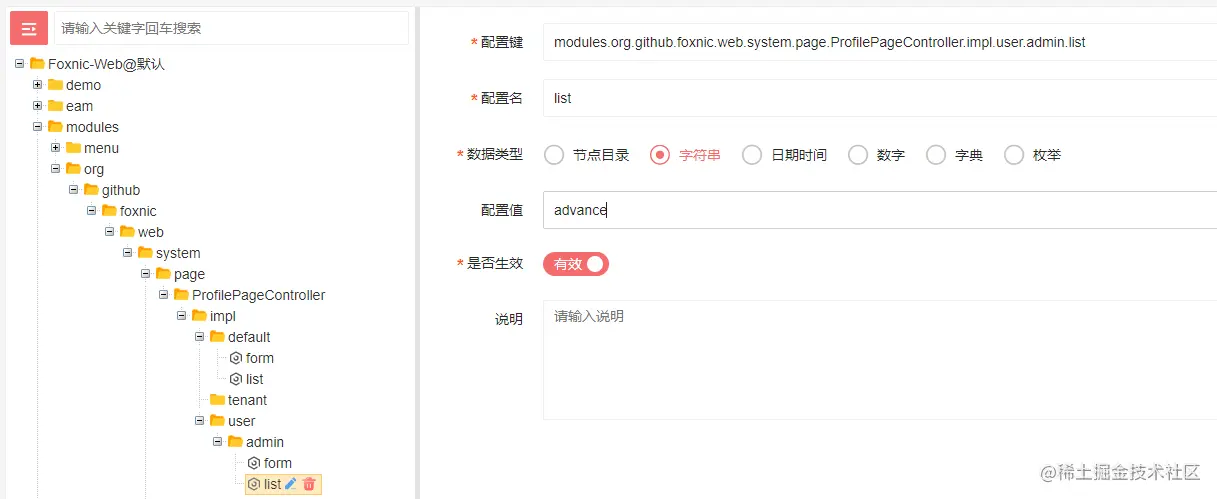Collapse the page tree node
Screen dimensions: 1217x499
click(x=146, y=274)
